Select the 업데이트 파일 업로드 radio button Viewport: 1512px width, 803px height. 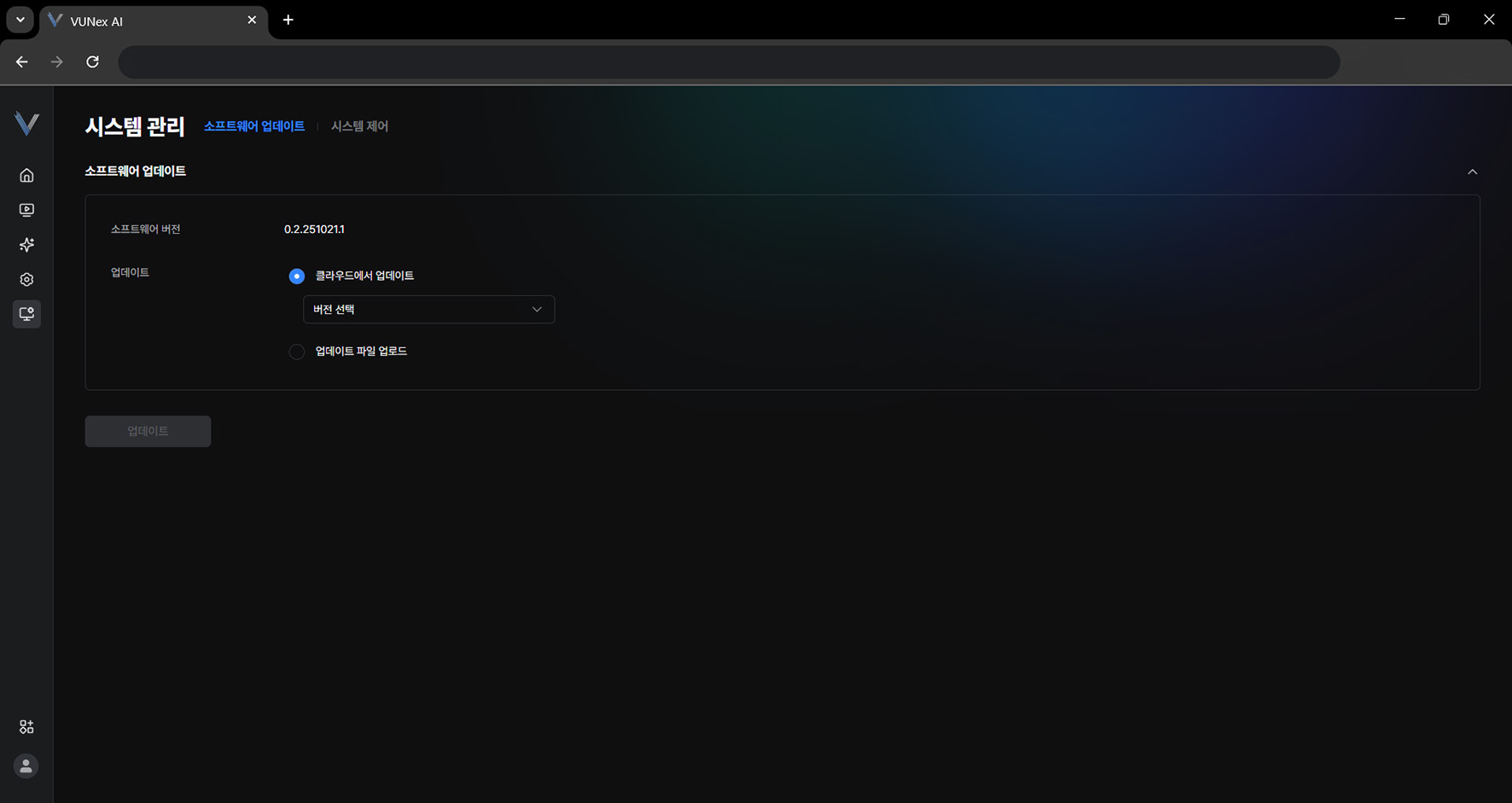(x=297, y=352)
